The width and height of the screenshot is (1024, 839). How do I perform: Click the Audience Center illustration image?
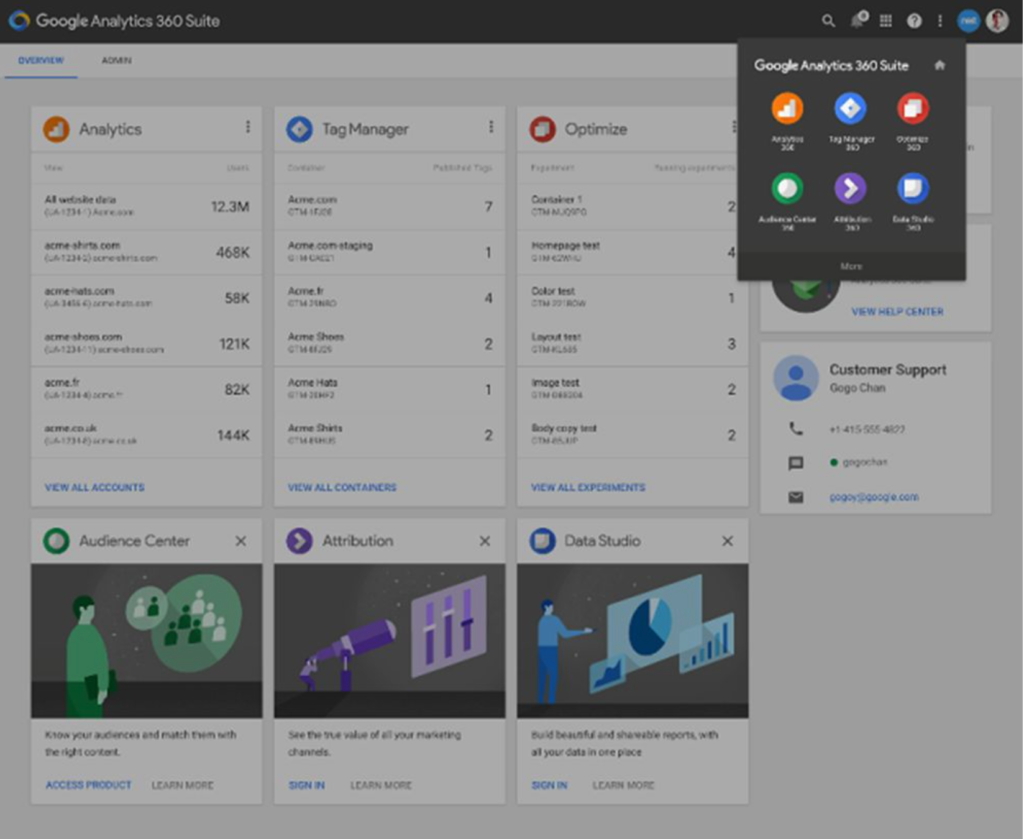146,641
